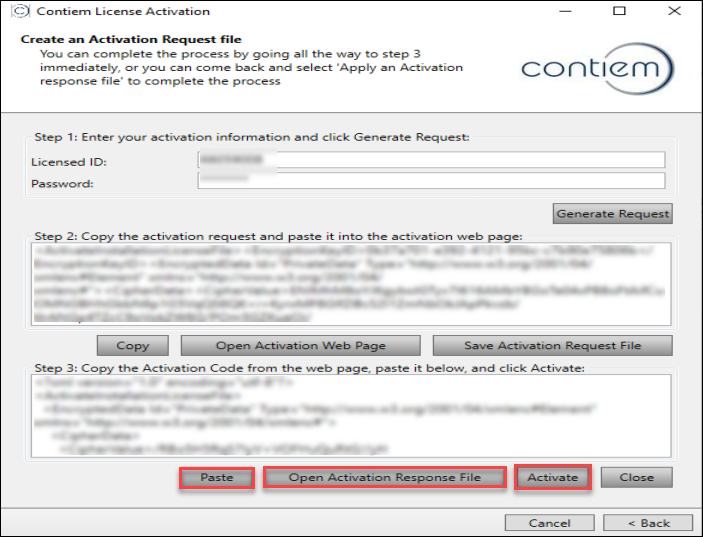Focus the Licensed ID input field
This screenshot has width=703, height=537.
[431, 161]
